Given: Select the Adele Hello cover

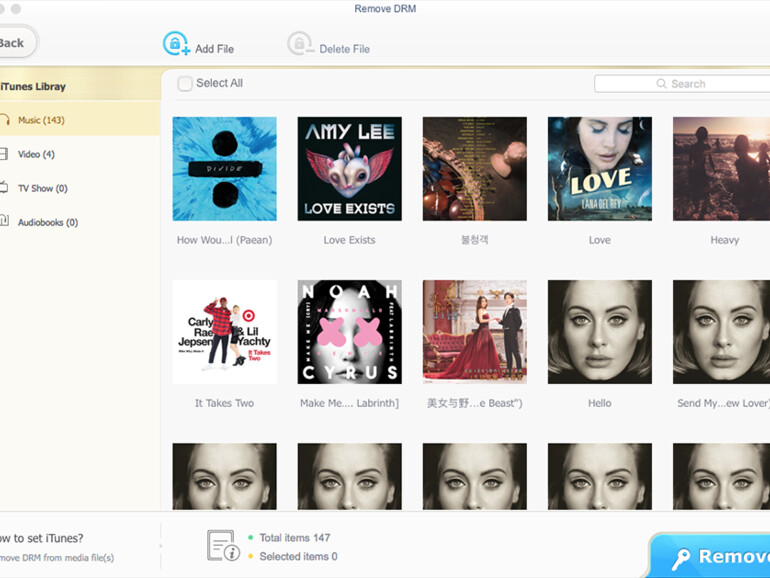Looking at the screenshot, I should click(600, 332).
